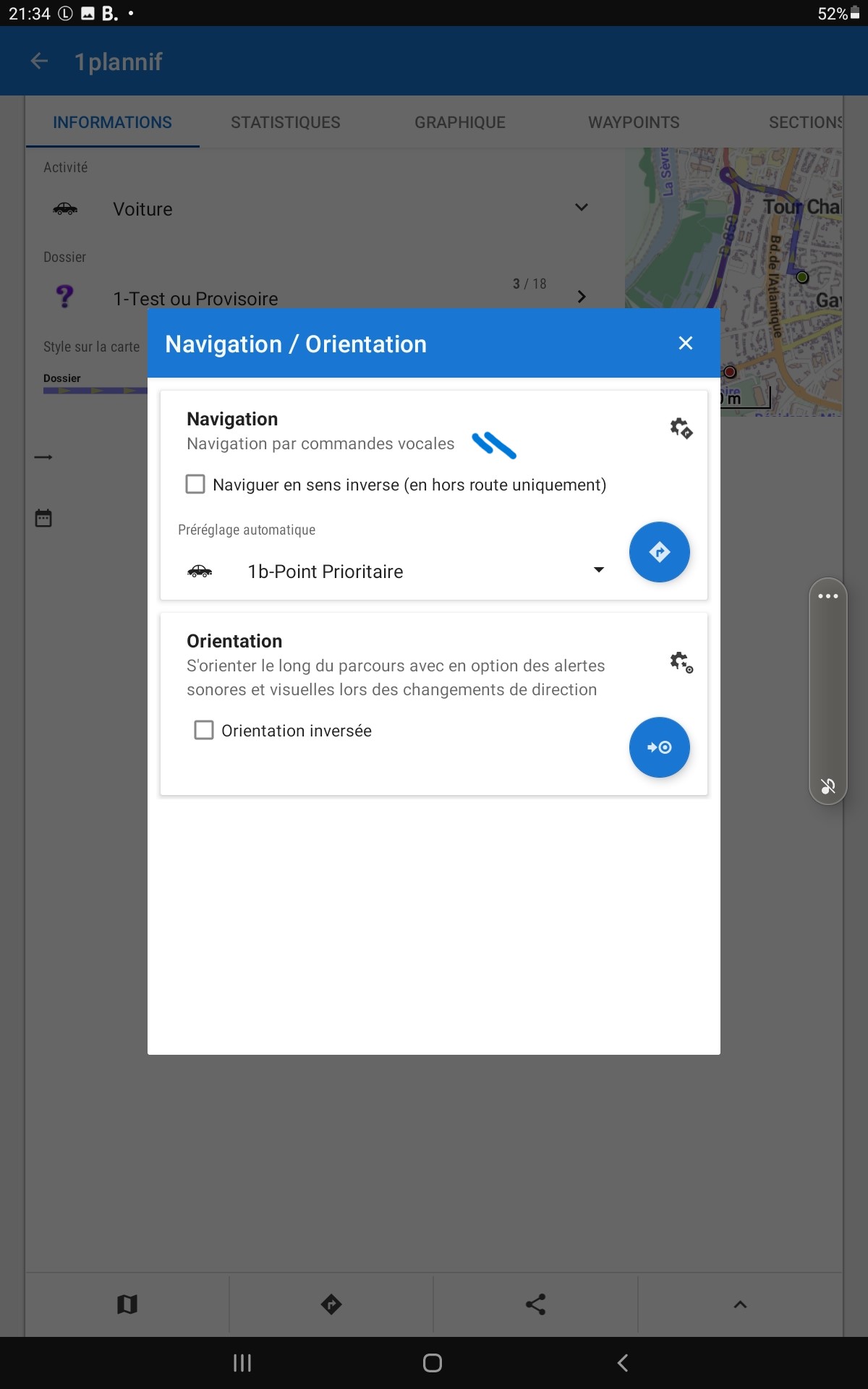Share the track via share icon

pos(535,1304)
